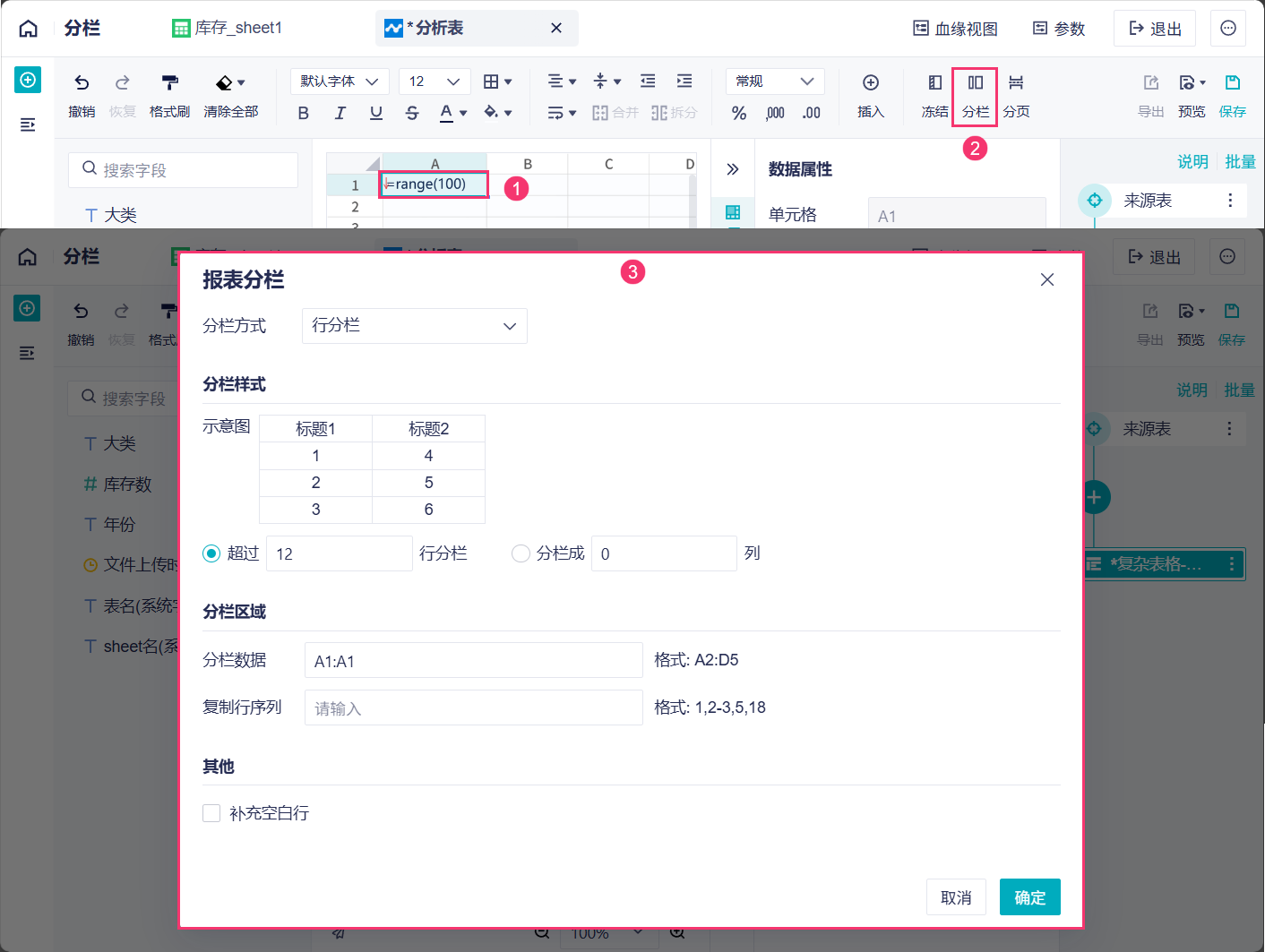Switch to the 库存_sheet1 tab
This screenshot has height=952, width=1265.
tap(228, 29)
